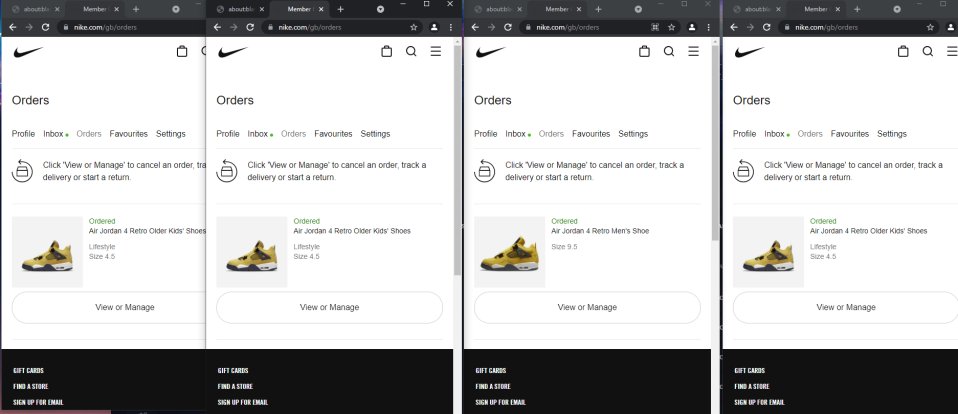958x414 pixels.
Task: Open the Settings tab in the rightmost window
Action: point(892,134)
